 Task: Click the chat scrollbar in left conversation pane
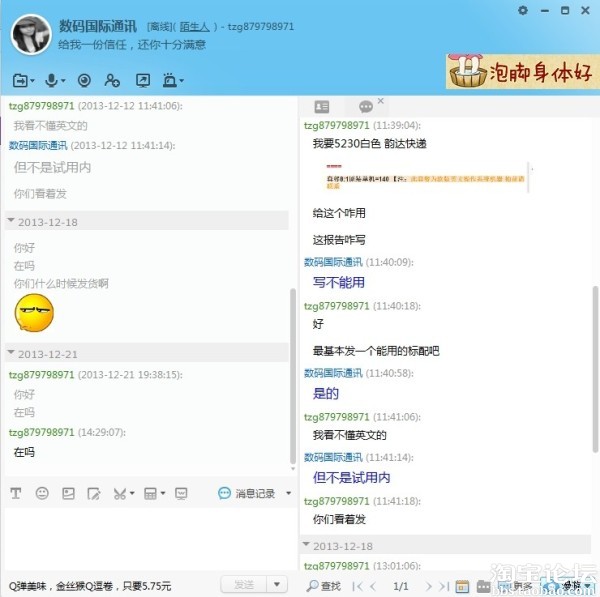coord(293,375)
